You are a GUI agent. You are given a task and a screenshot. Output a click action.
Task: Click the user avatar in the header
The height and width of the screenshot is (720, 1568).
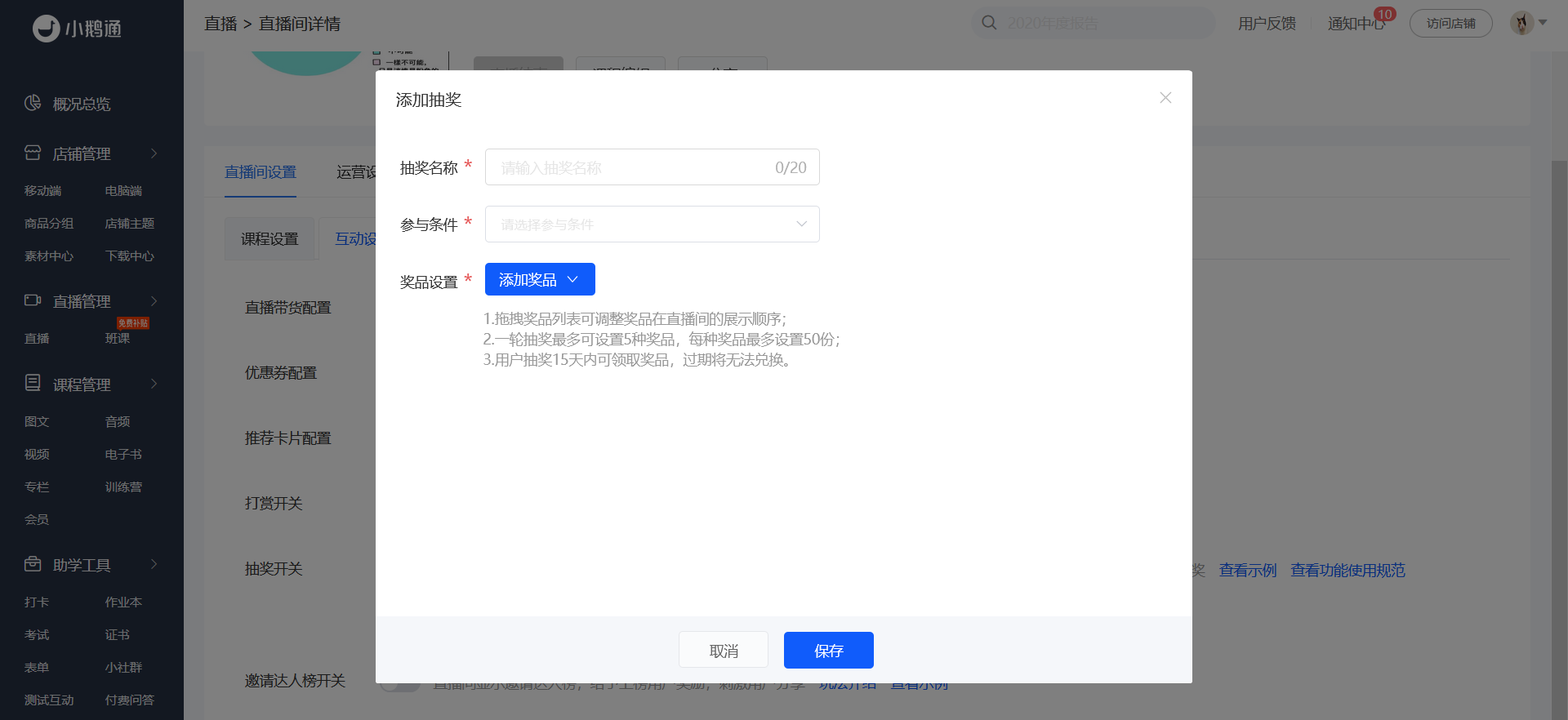(x=1521, y=23)
